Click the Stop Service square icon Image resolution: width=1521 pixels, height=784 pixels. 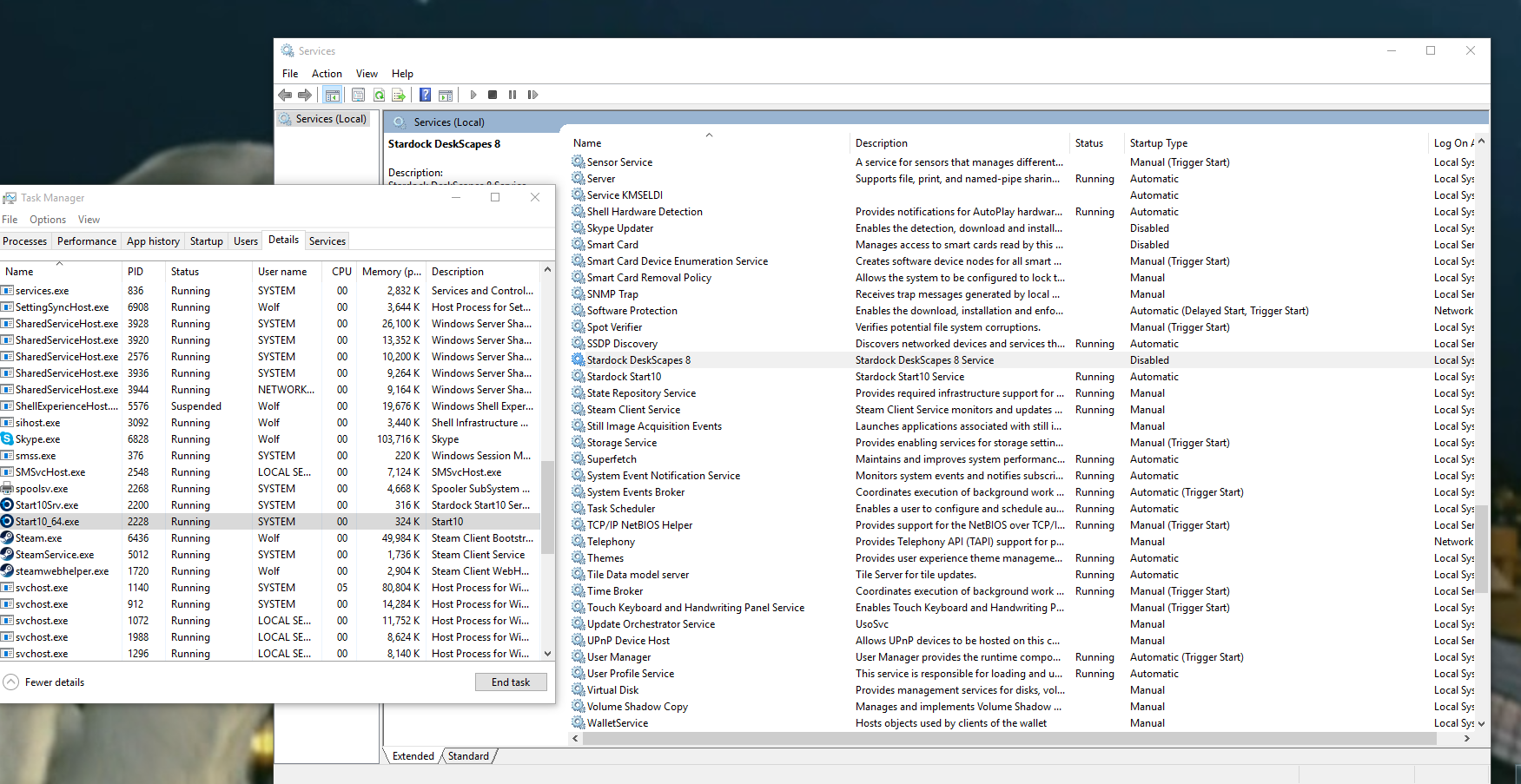coord(493,95)
